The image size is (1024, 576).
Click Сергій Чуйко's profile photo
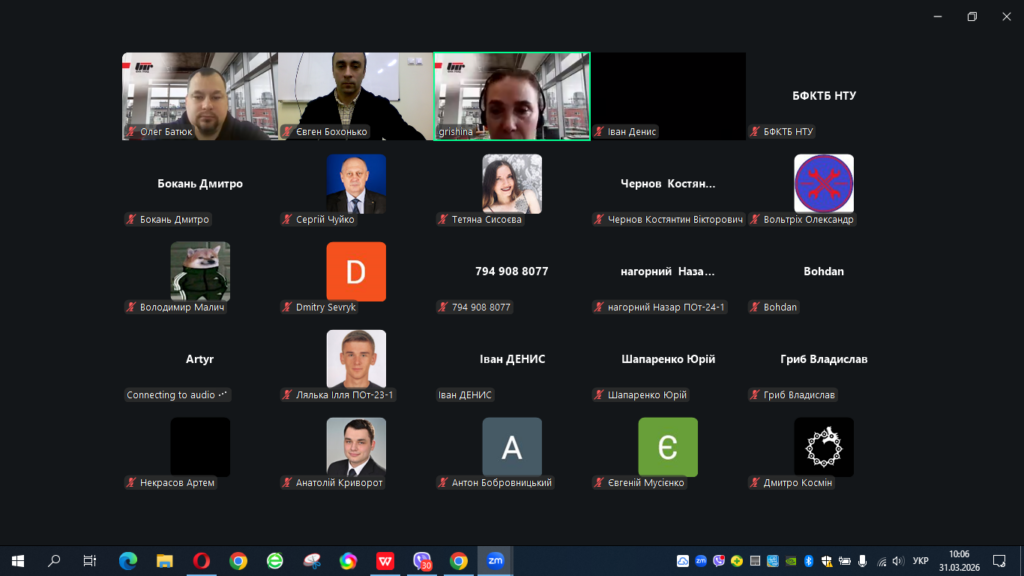356,184
